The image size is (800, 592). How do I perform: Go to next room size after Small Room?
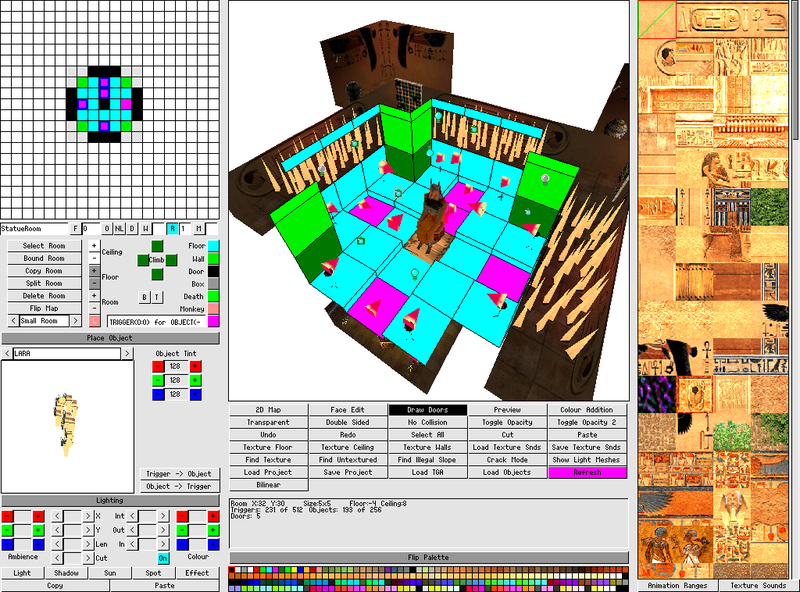(x=76, y=320)
